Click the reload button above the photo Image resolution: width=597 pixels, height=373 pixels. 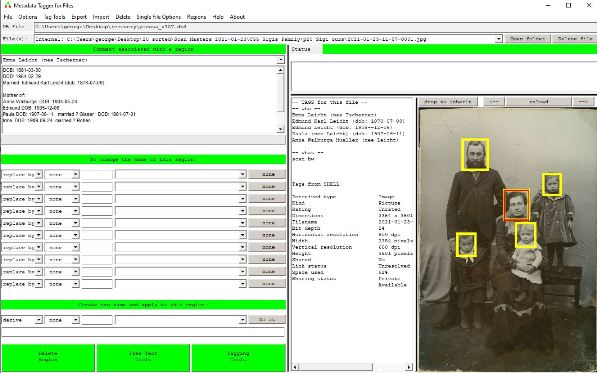539,102
